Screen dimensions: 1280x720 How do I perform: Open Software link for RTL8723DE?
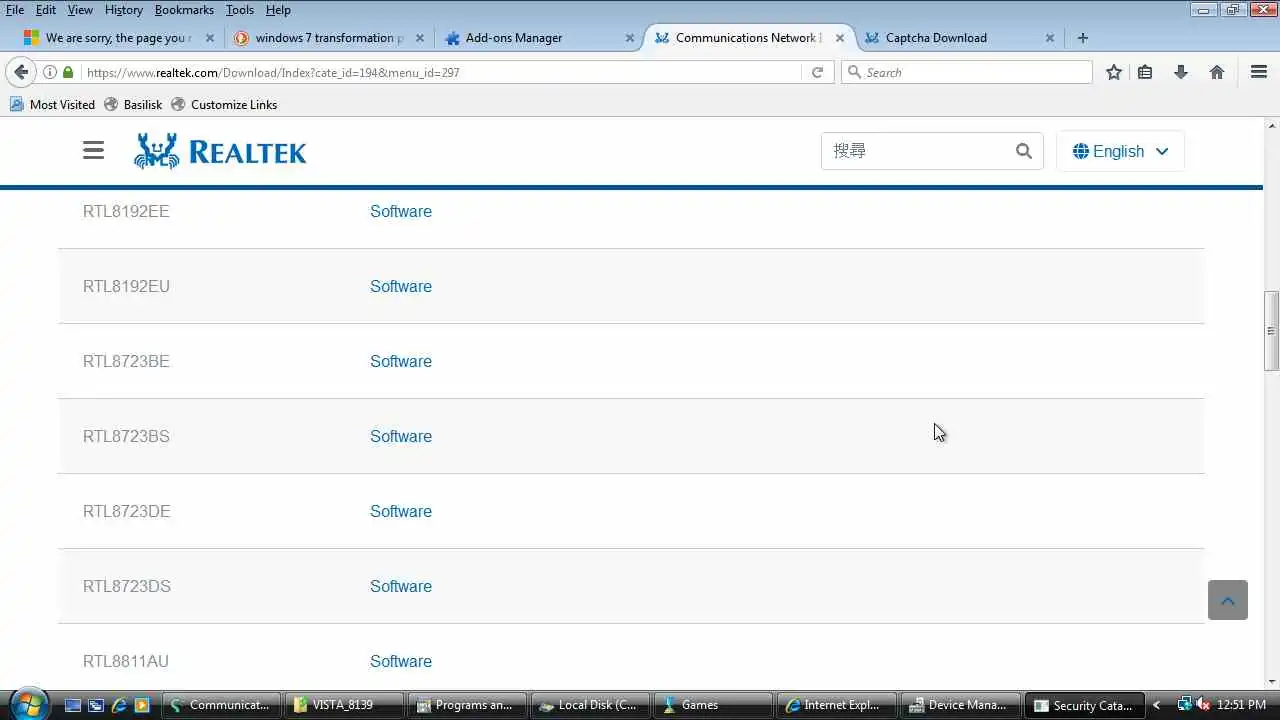tap(401, 511)
